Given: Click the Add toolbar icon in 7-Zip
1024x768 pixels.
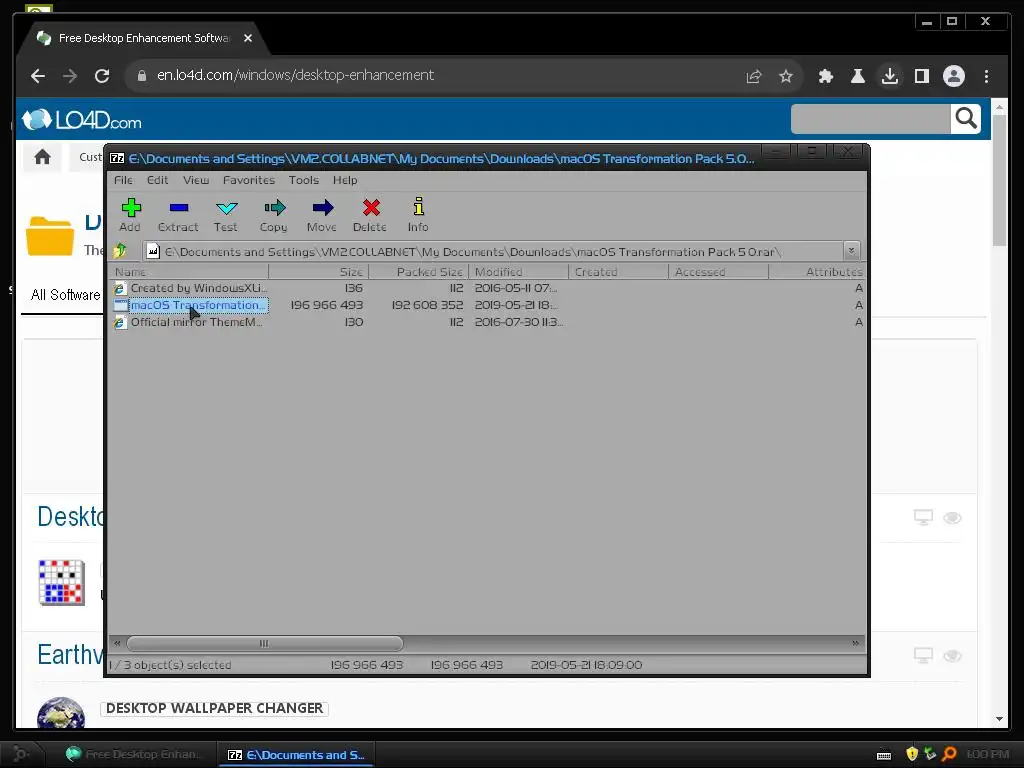Looking at the screenshot, I should 131,215.
